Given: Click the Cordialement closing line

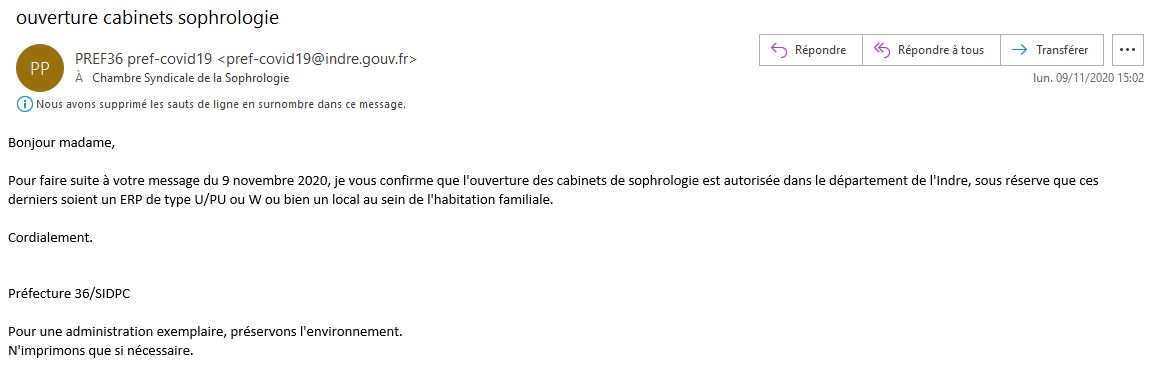Looking at the screenshot, I should (50, 238).
